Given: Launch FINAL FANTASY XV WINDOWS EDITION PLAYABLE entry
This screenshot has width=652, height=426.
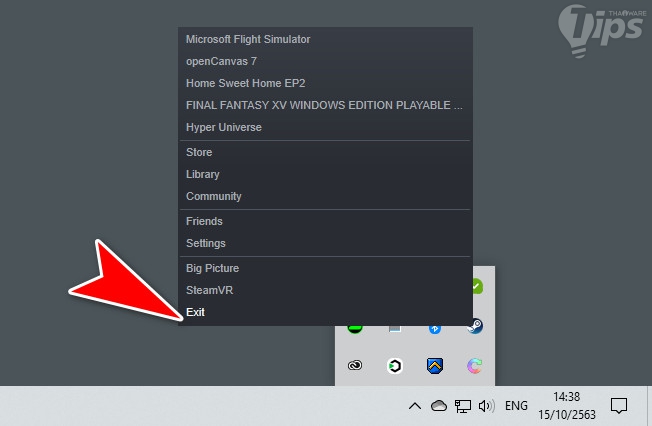Looking at the screenshot, I should (x=325, y=105).
